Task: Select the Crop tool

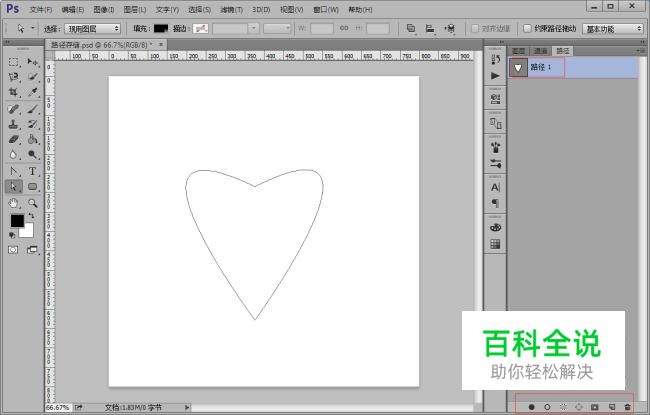Action: coord(13,92)
